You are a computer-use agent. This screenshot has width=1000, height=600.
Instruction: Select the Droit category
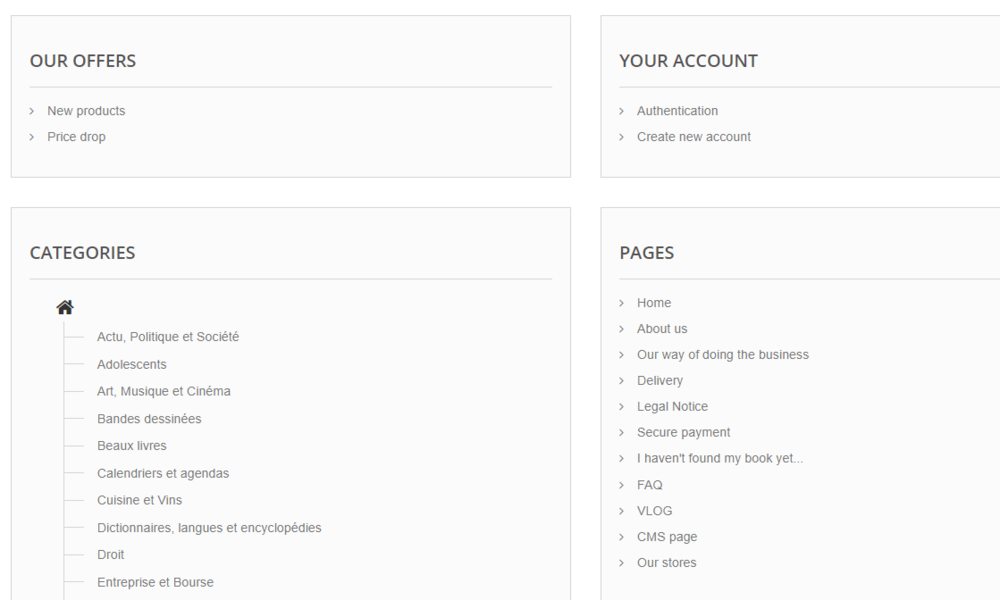coord(110,554)
